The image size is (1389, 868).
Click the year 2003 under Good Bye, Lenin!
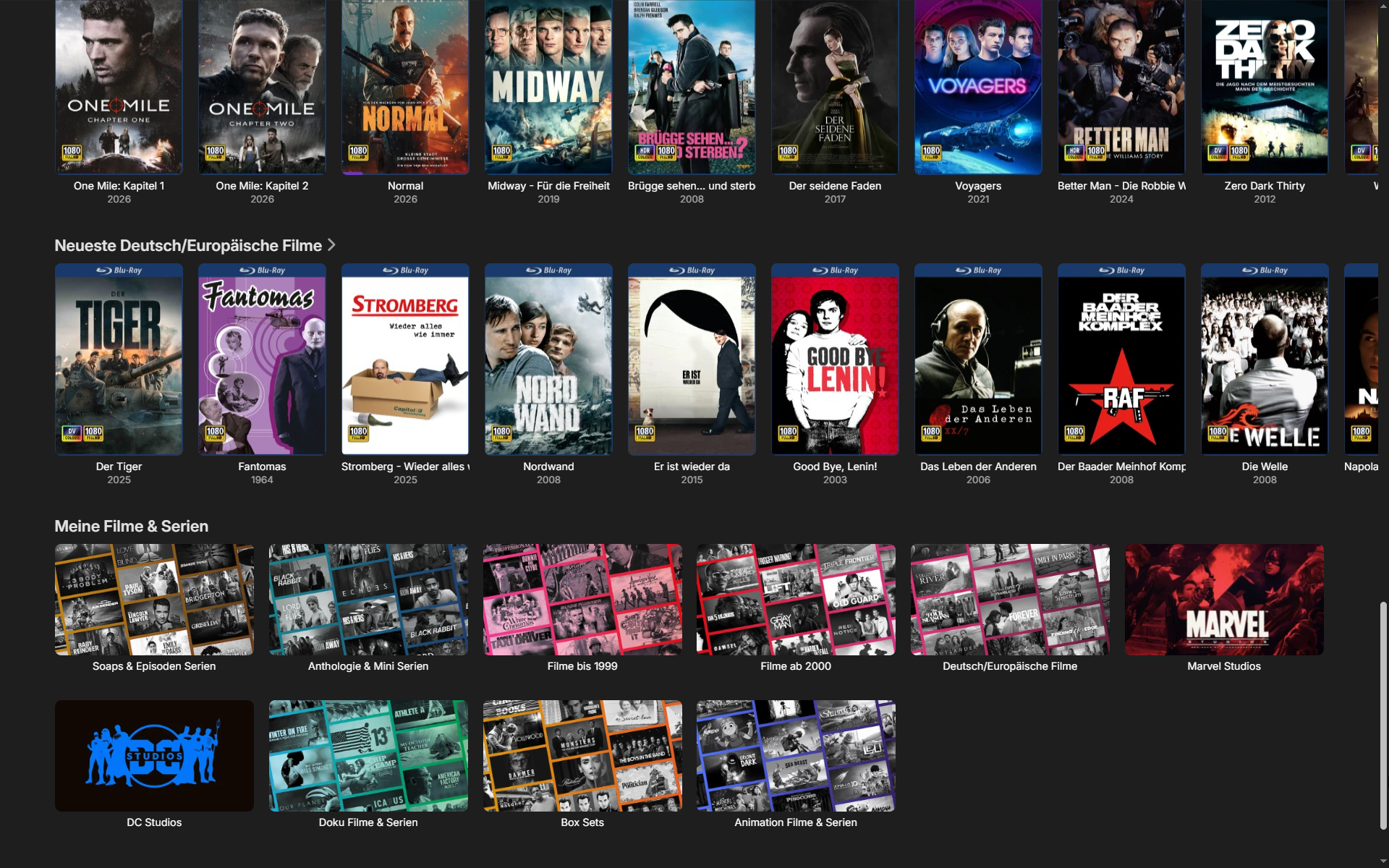(835, 480)
